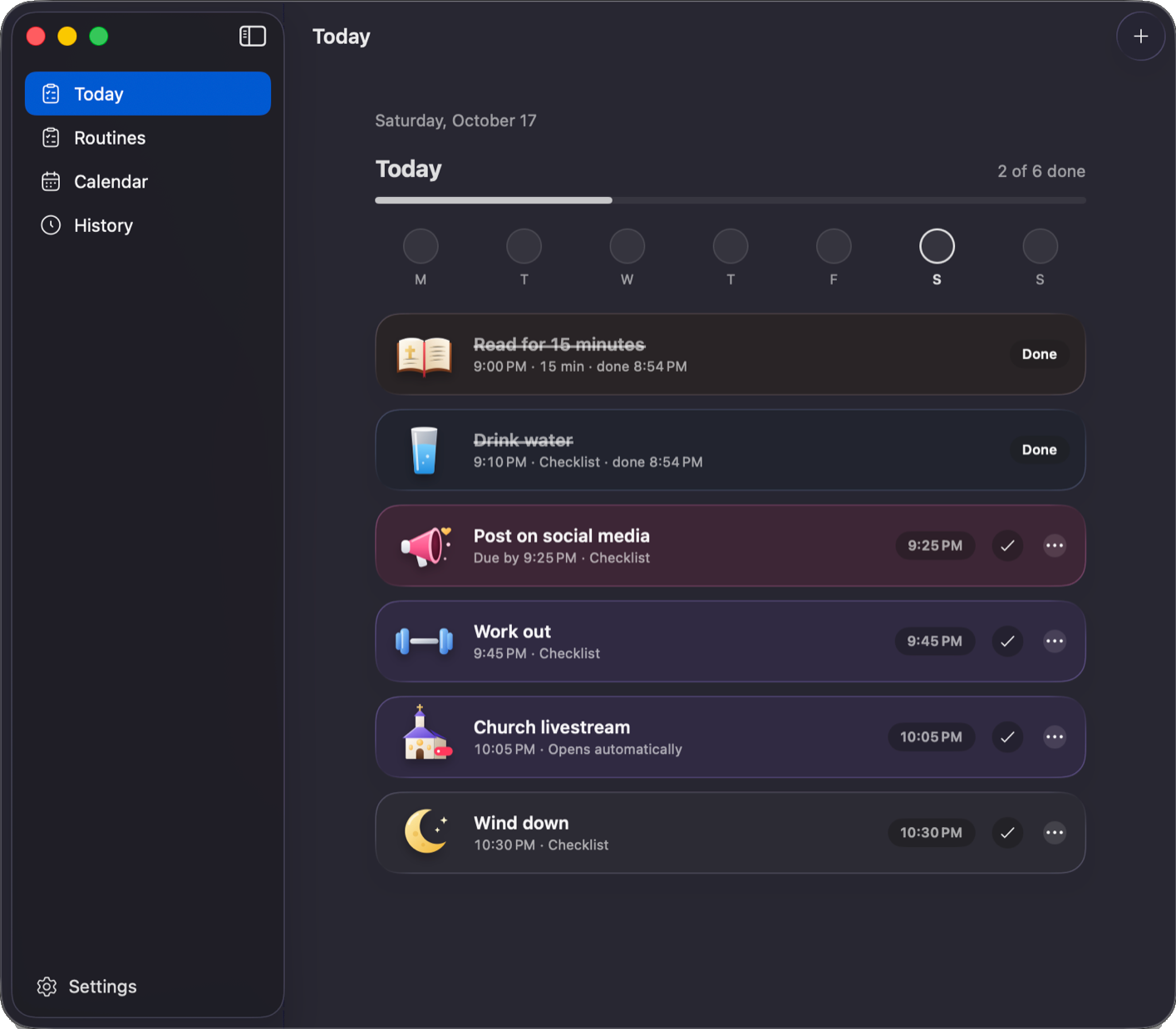This screenshot has width=1176, height=1029.
Task: Click the water glass icon
Action: pyautogui.click(x=425, y=450)
